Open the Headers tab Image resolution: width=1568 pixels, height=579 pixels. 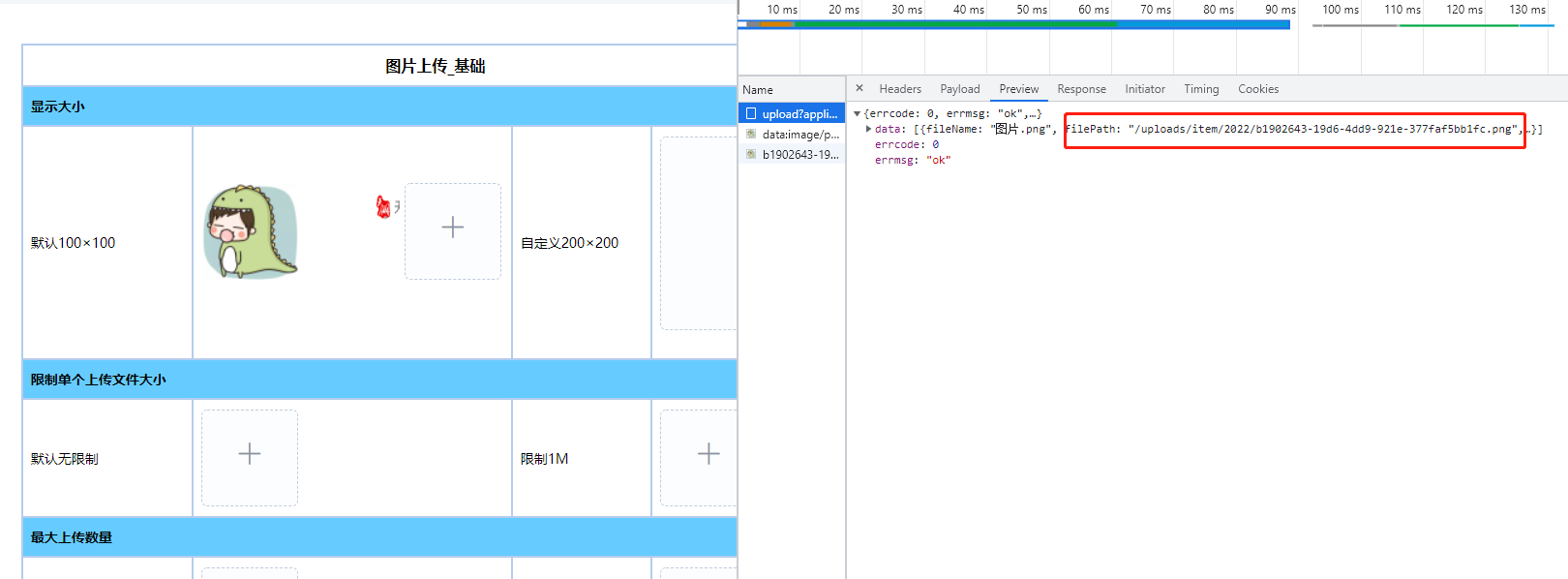pos(900,89)
